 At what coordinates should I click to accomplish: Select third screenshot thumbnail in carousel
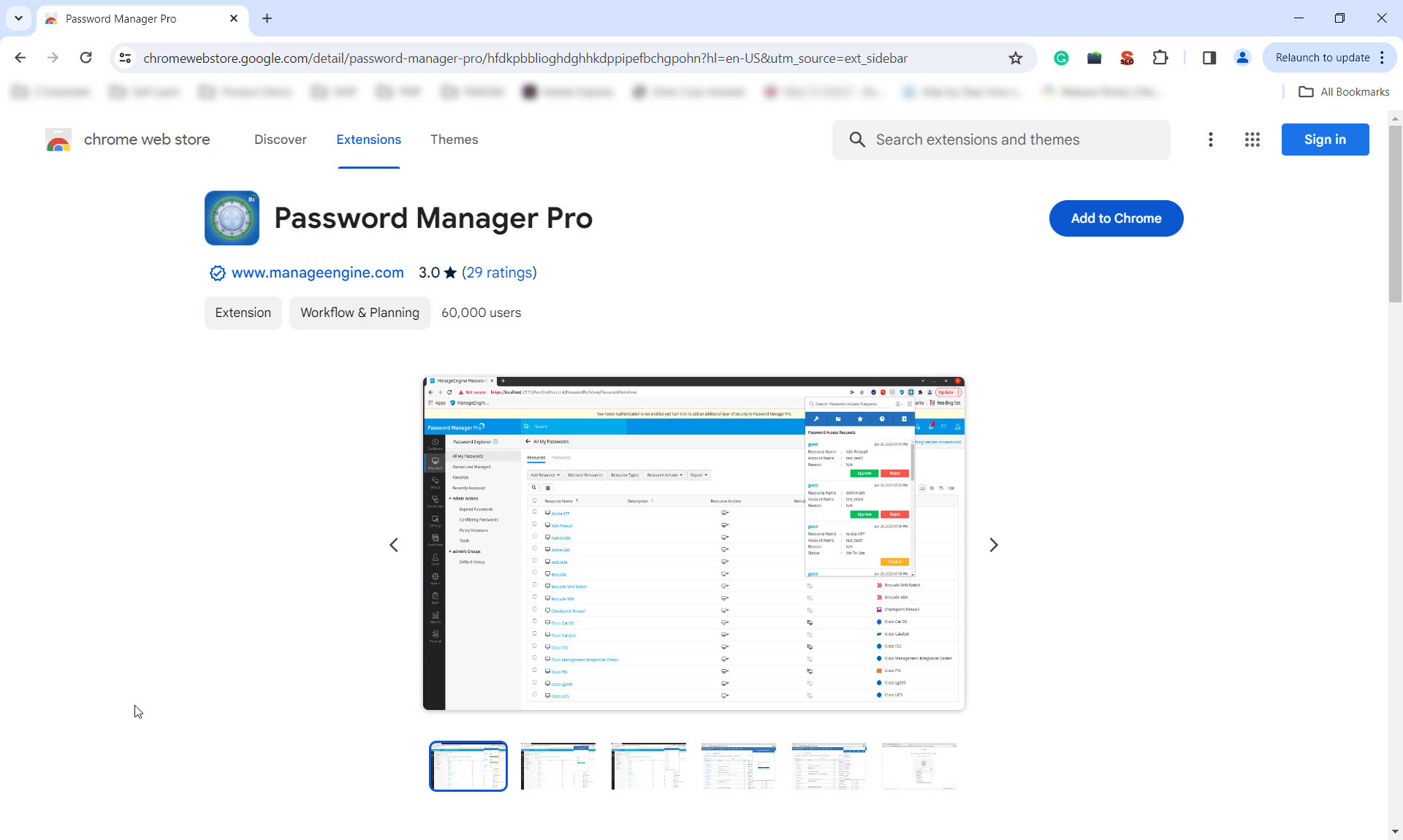[648, 765]
